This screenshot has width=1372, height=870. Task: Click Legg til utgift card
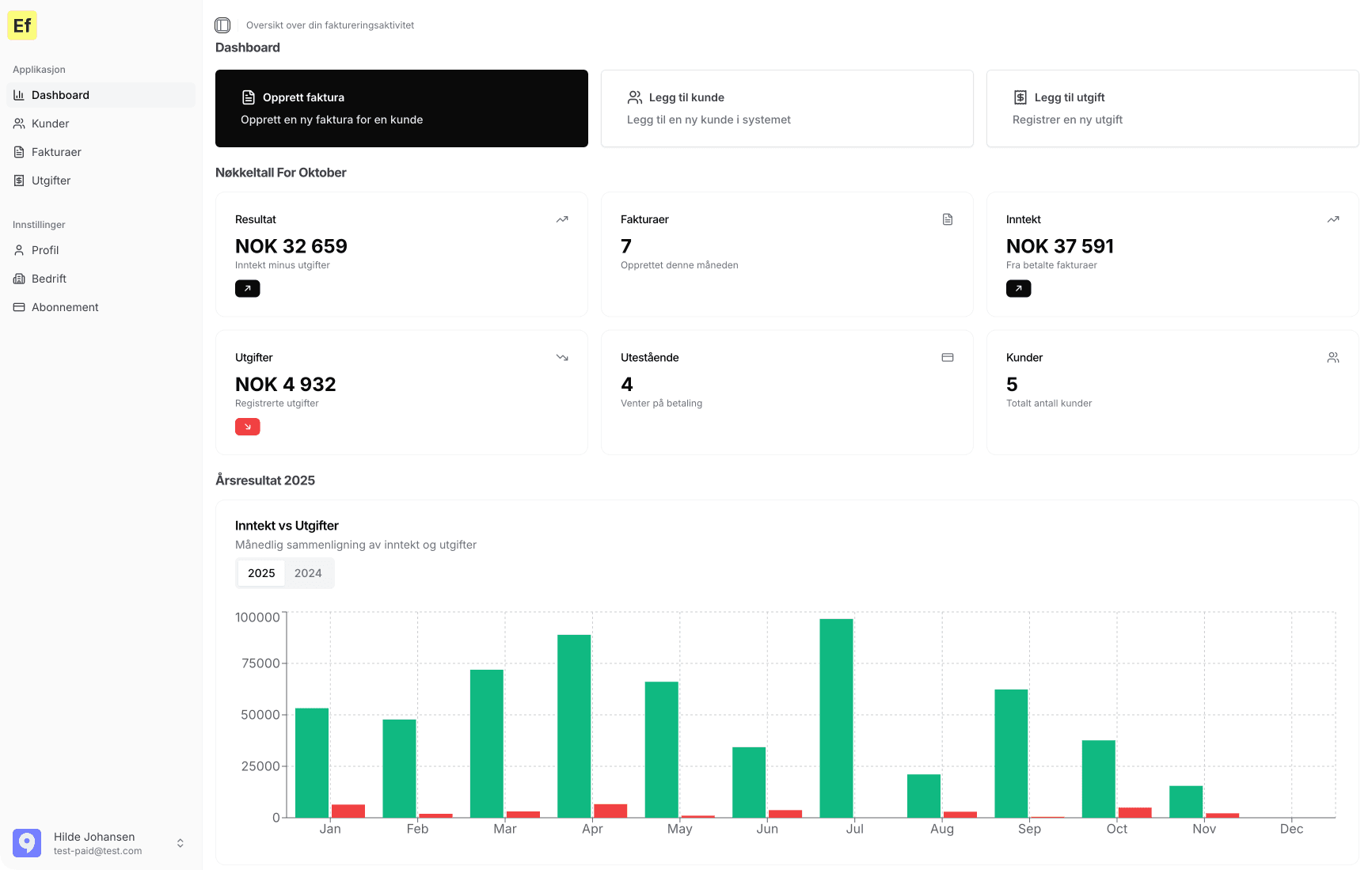coord(1172,108)
